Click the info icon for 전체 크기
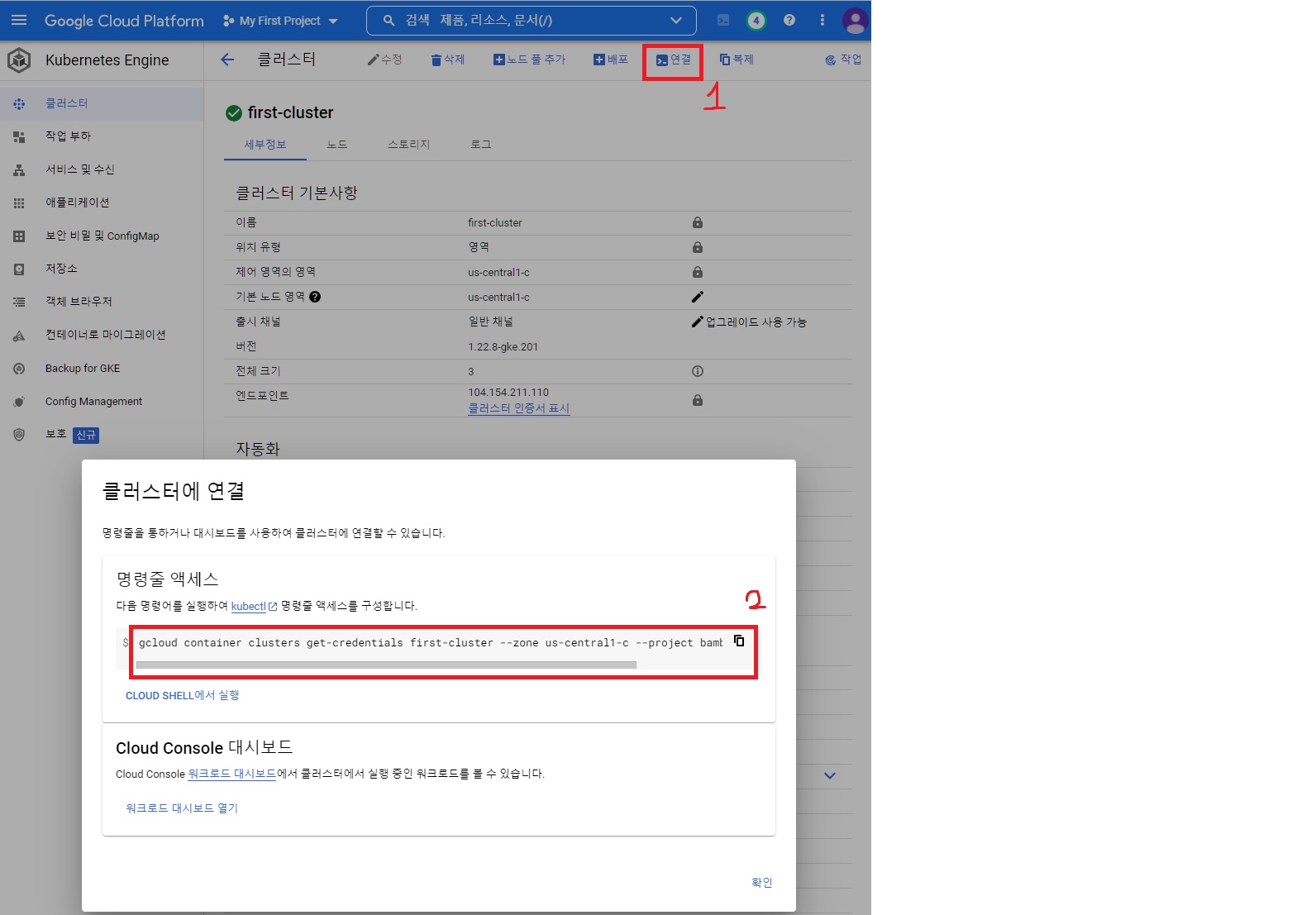Screen dimensions: 1316x915 tap(698, 371)
